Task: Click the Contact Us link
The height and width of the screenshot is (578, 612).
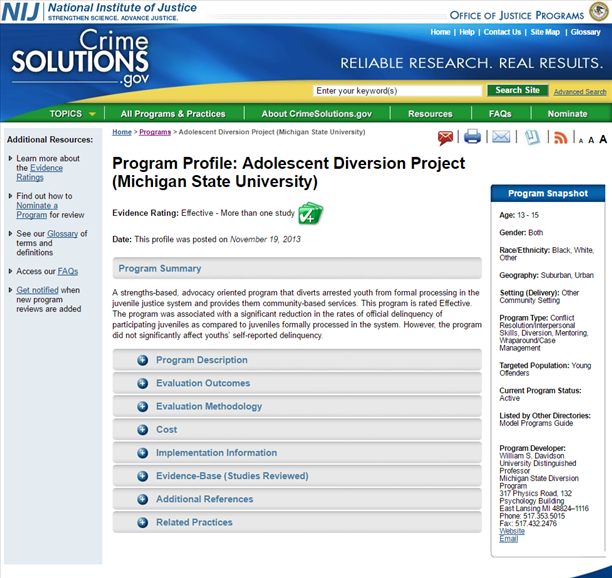Action: click(x=502, y=32)
